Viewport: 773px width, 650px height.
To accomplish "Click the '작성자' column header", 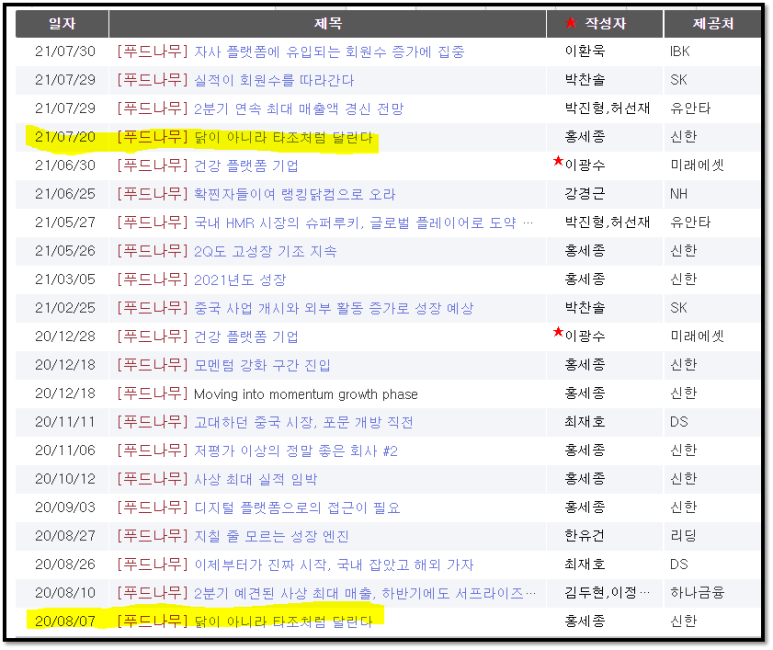I will point(605,23).
